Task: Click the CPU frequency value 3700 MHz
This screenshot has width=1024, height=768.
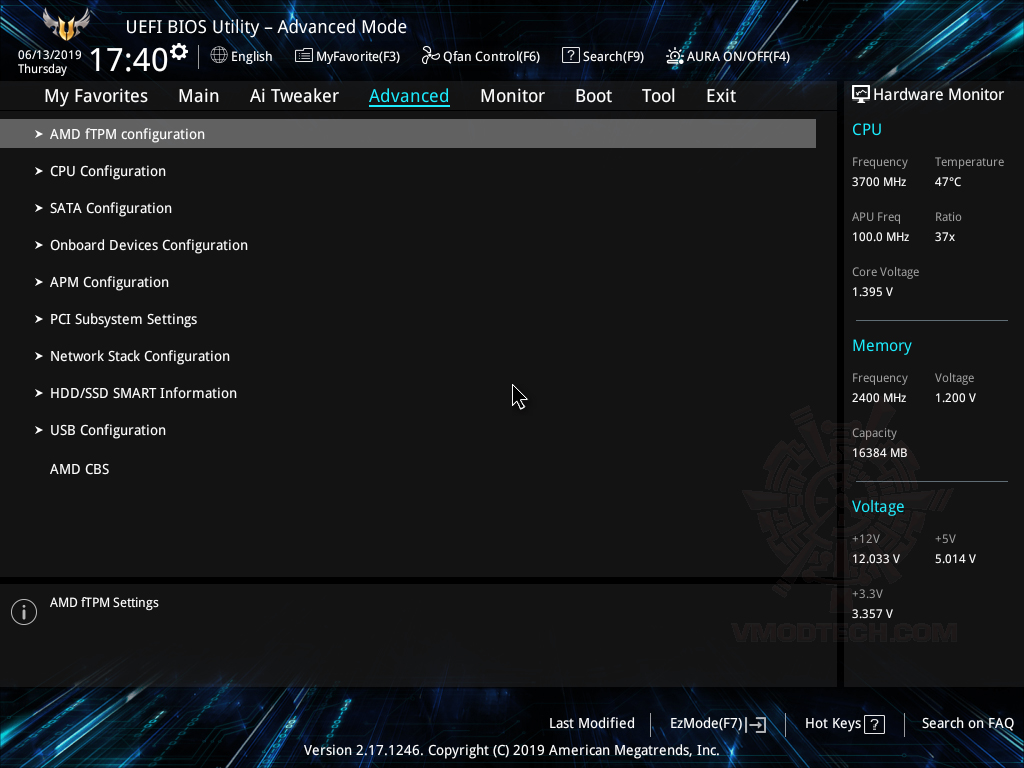Action: [878, 182]
